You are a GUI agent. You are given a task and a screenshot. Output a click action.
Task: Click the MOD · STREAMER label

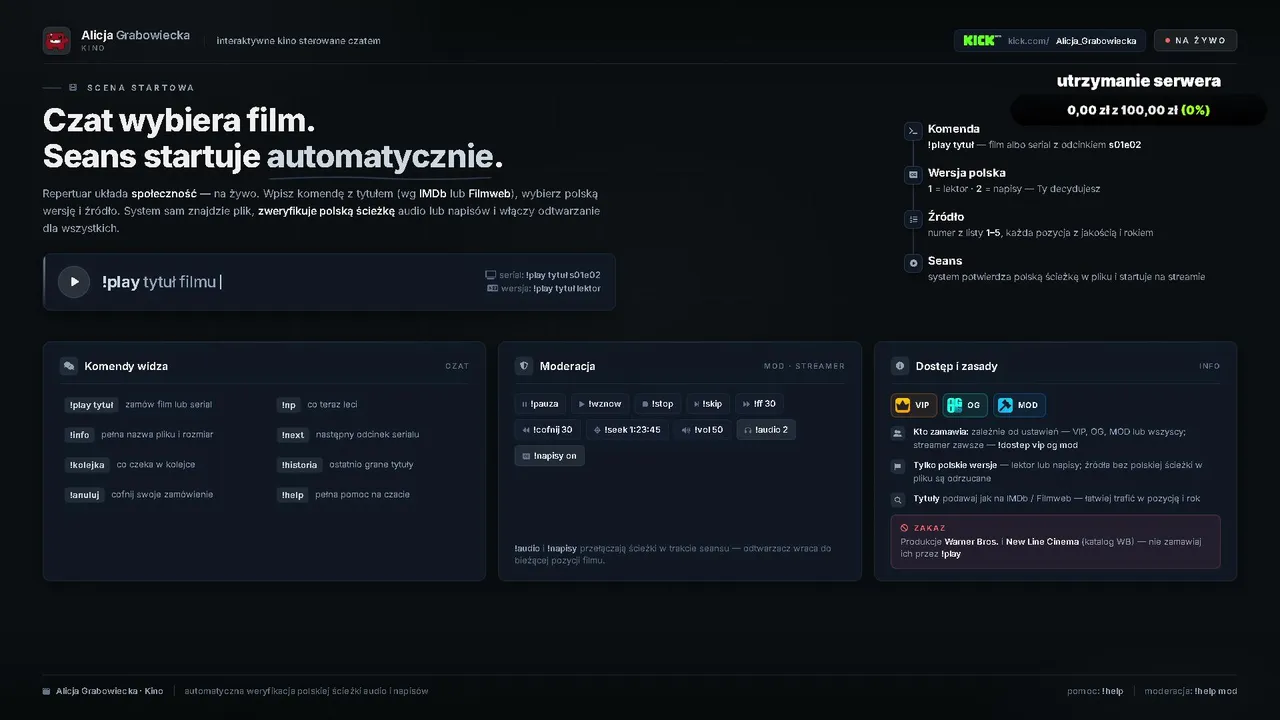click(804, 367)
